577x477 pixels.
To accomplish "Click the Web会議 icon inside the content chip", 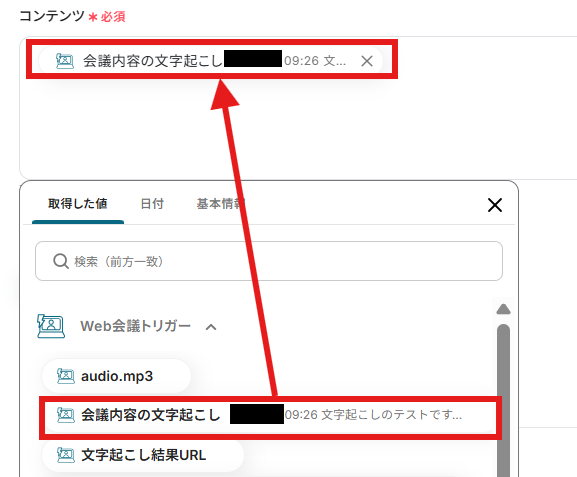I will 64,61.
